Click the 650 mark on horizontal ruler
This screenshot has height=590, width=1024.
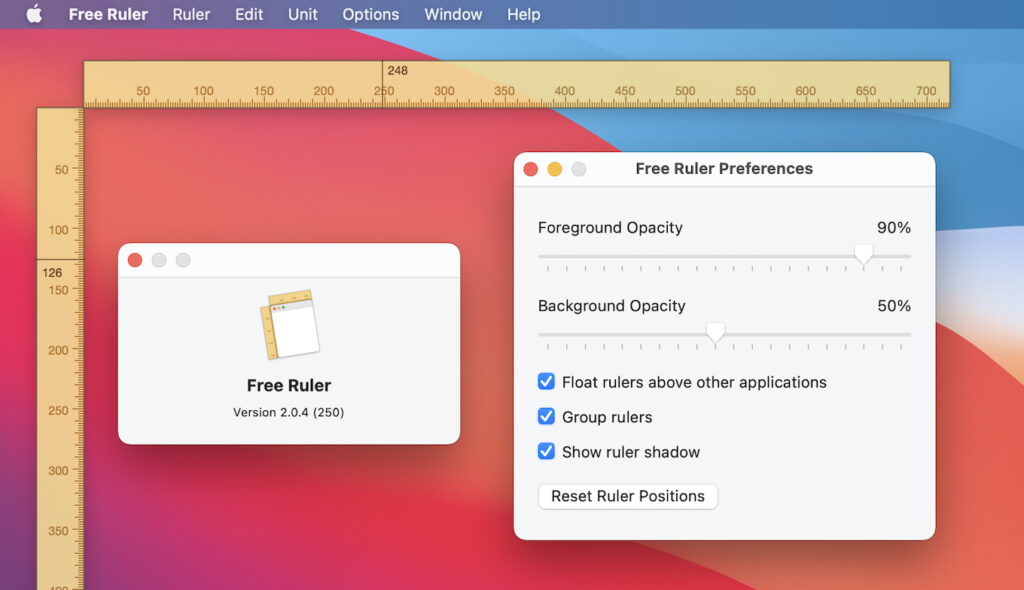[866, 91]
